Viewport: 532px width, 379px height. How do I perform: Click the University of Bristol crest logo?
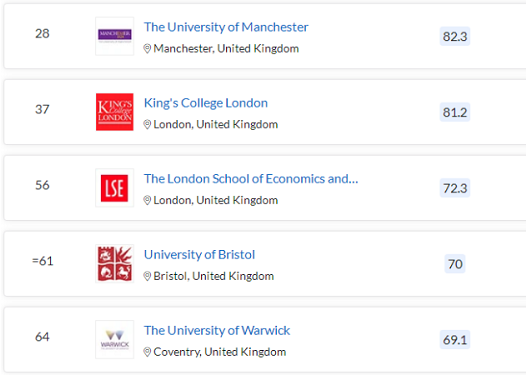(115, 264)
